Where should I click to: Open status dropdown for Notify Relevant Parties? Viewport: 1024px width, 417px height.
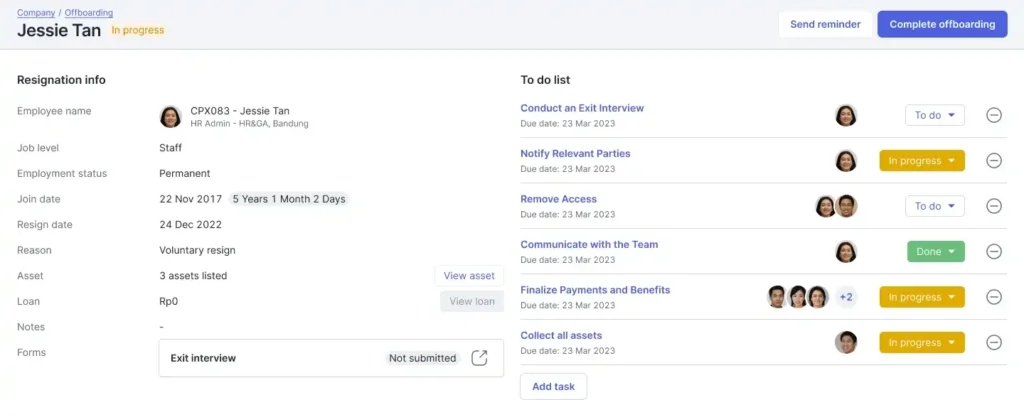921,161
